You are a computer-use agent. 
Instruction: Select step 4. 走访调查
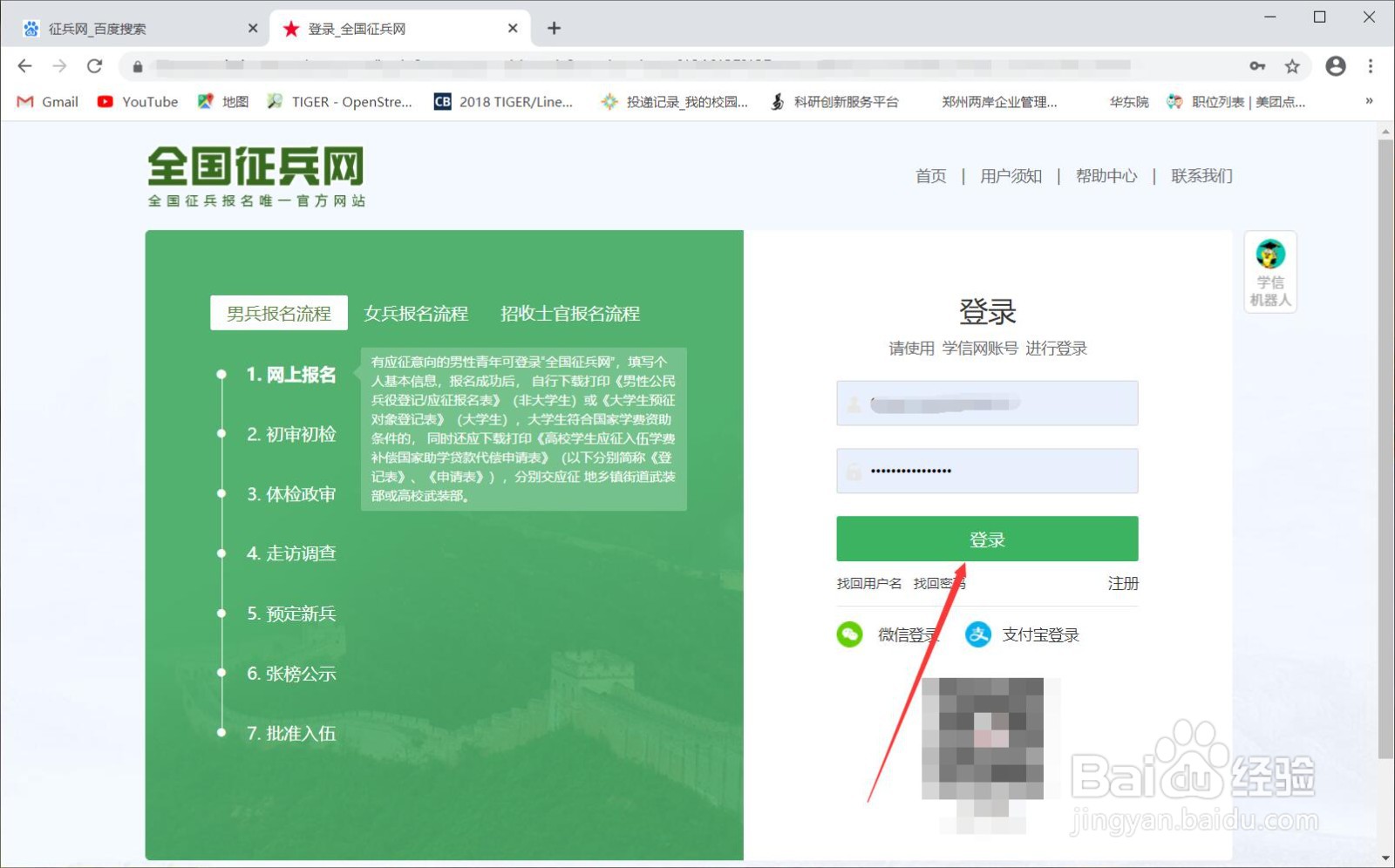click(291, 553)
